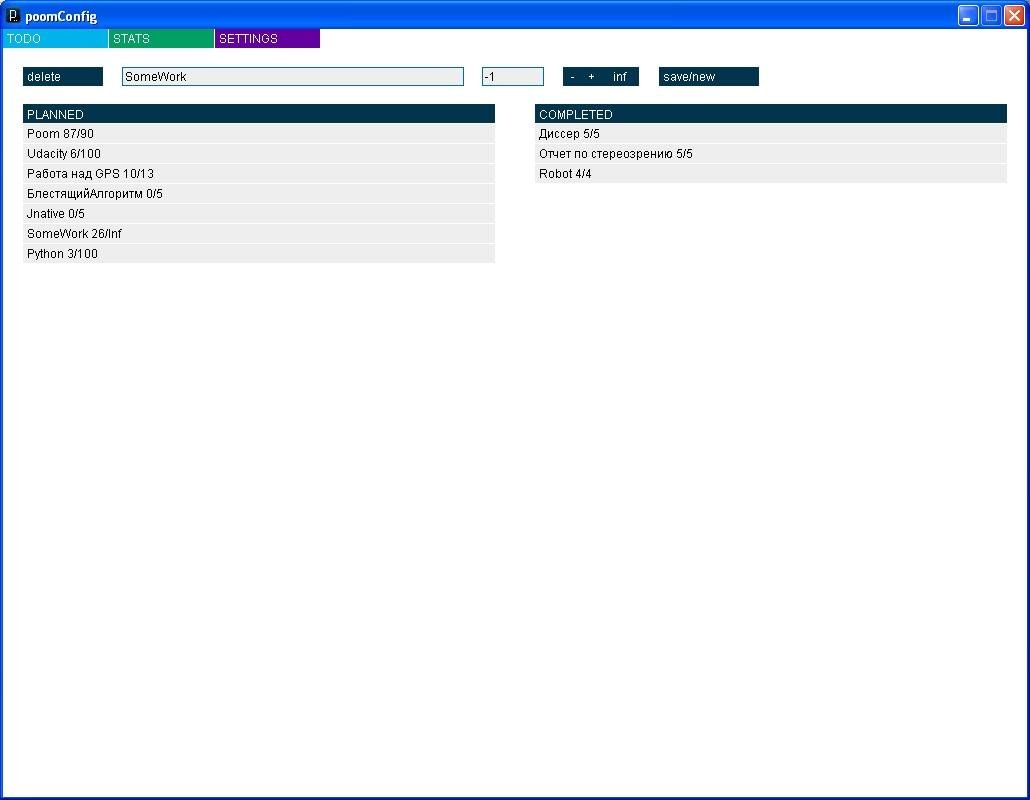The height and width of the screenshot is (800, 1030).
Task: Select completed task Отчет по стереозрению 5/5
Action: click(x=771, y=154)
